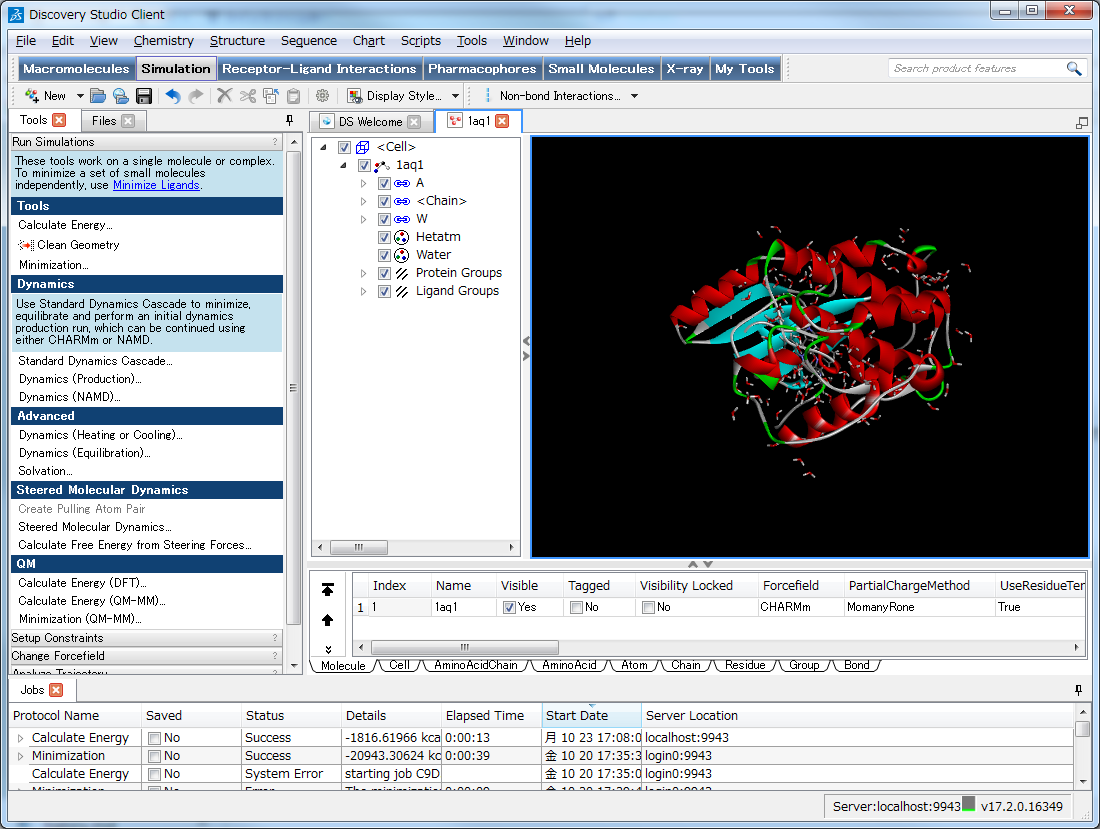The image size is (1100, 829).
Task: Expand the Protein Groups tree node
Action: (x=364, y=273)
